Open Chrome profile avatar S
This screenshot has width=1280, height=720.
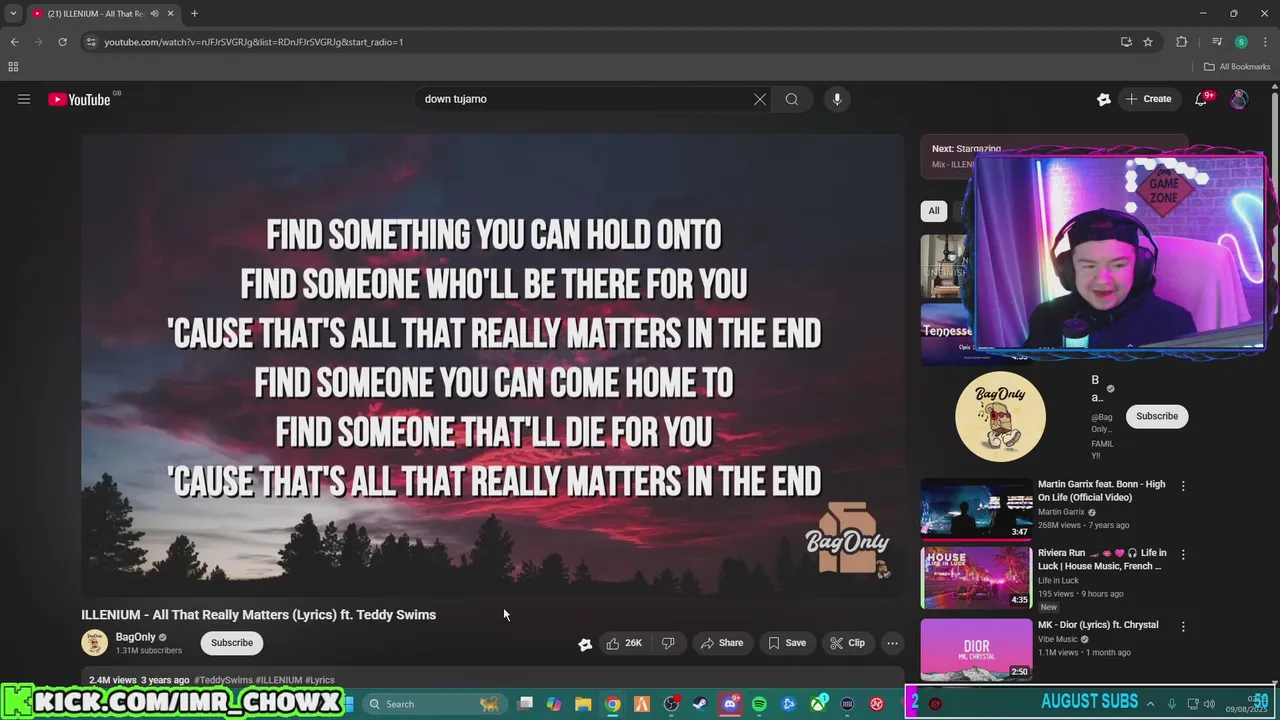tap(1241, 42)
